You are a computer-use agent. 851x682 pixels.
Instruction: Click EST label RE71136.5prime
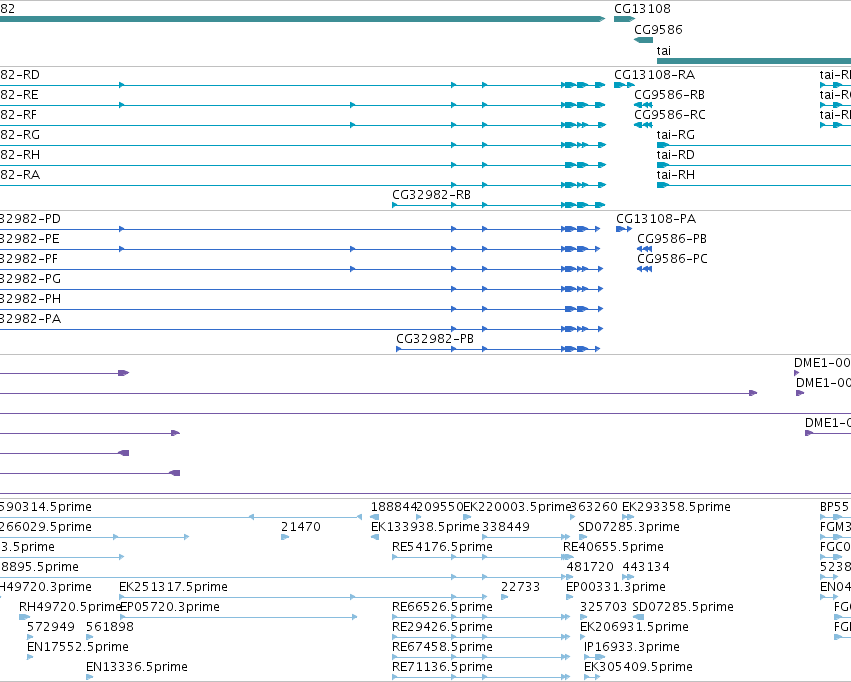(x=442, y=667)
